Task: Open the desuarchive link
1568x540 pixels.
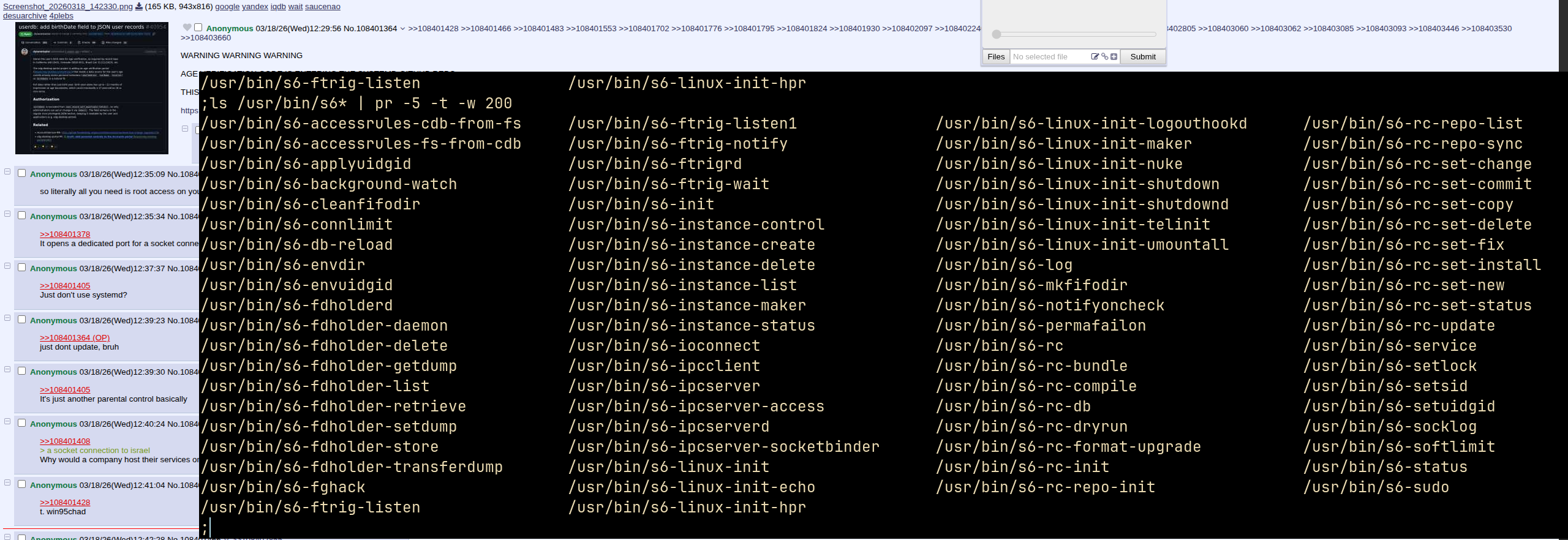Action: [25, 16]
